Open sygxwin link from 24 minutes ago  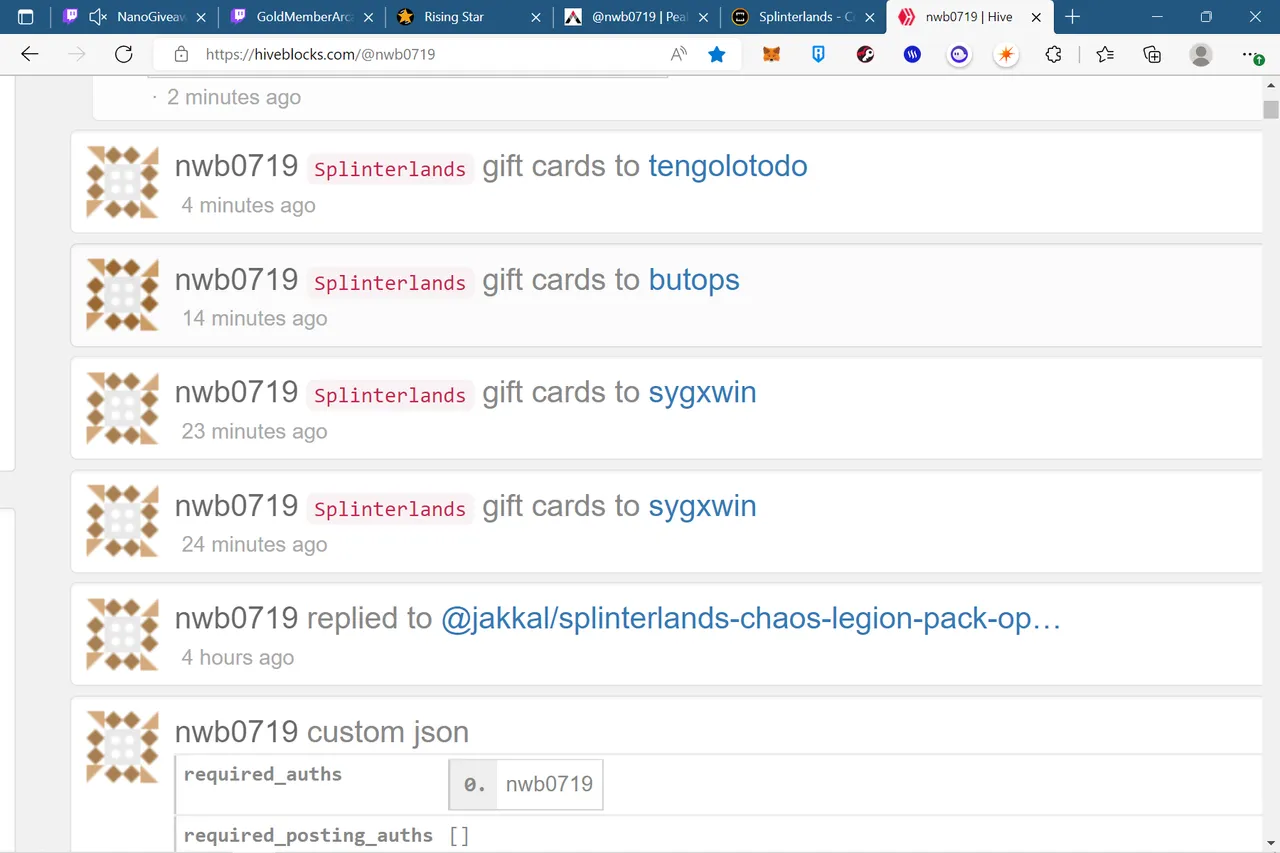tap(702, 506)
